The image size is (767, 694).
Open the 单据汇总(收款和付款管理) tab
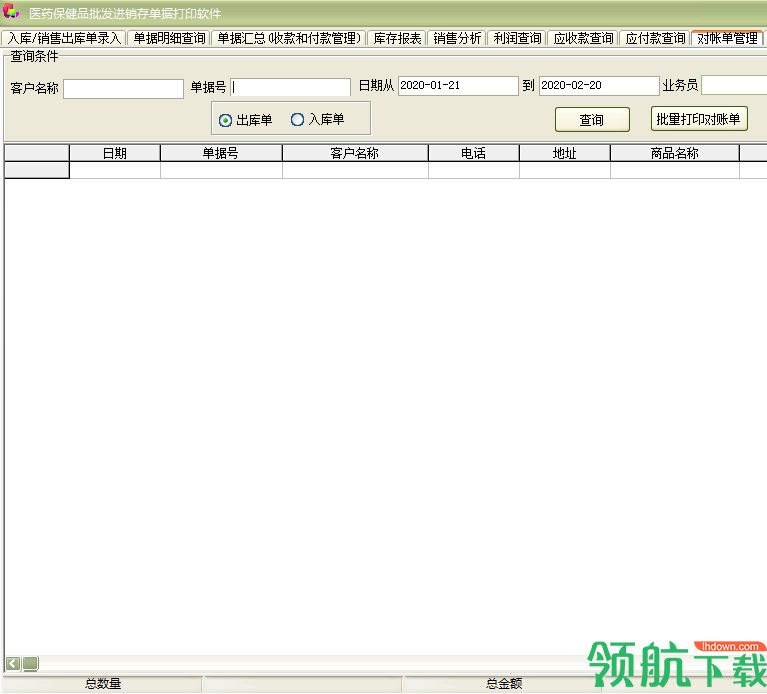coord(289,38)
